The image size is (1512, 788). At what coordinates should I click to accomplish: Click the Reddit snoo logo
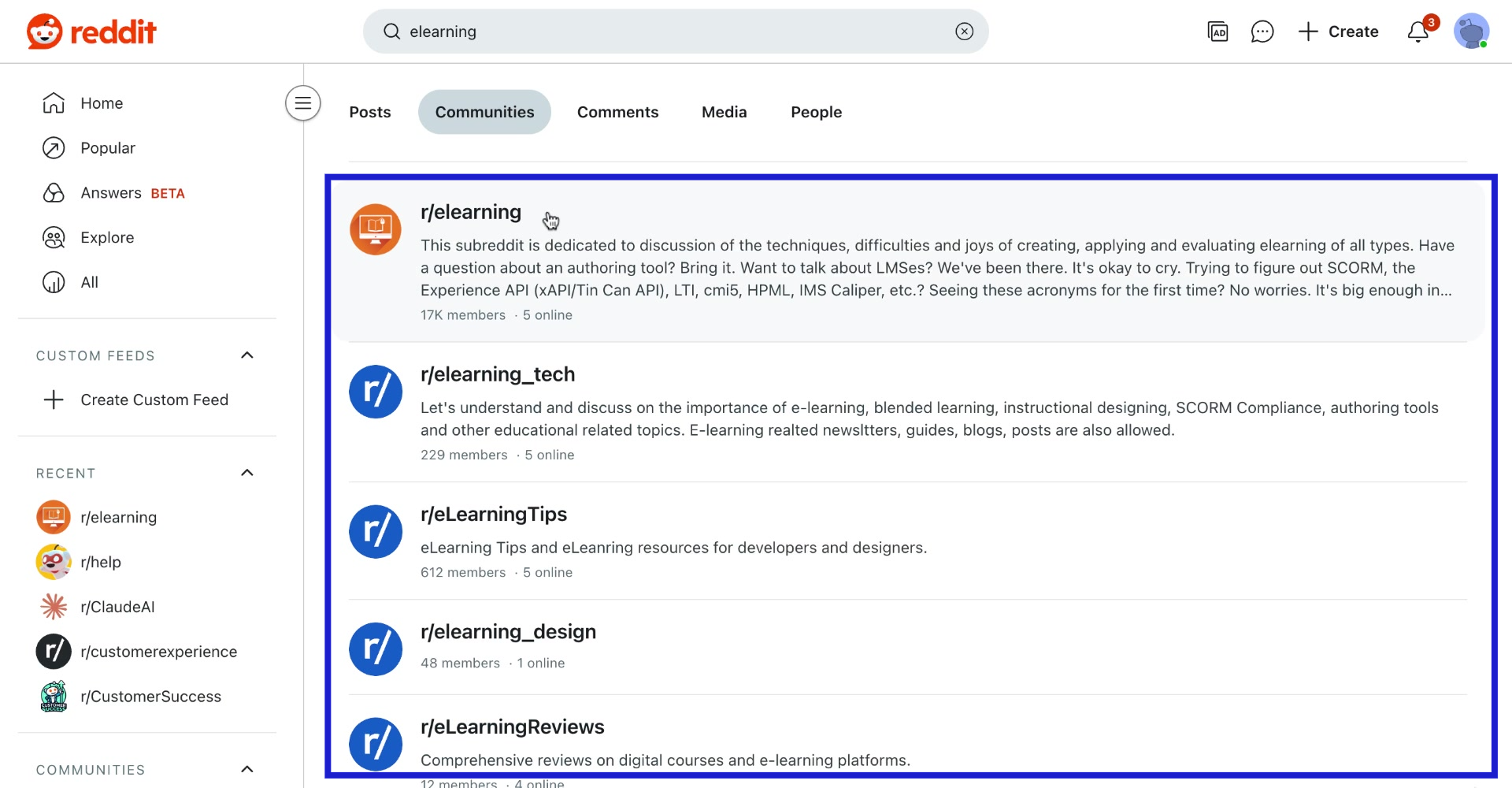[45, 32]
